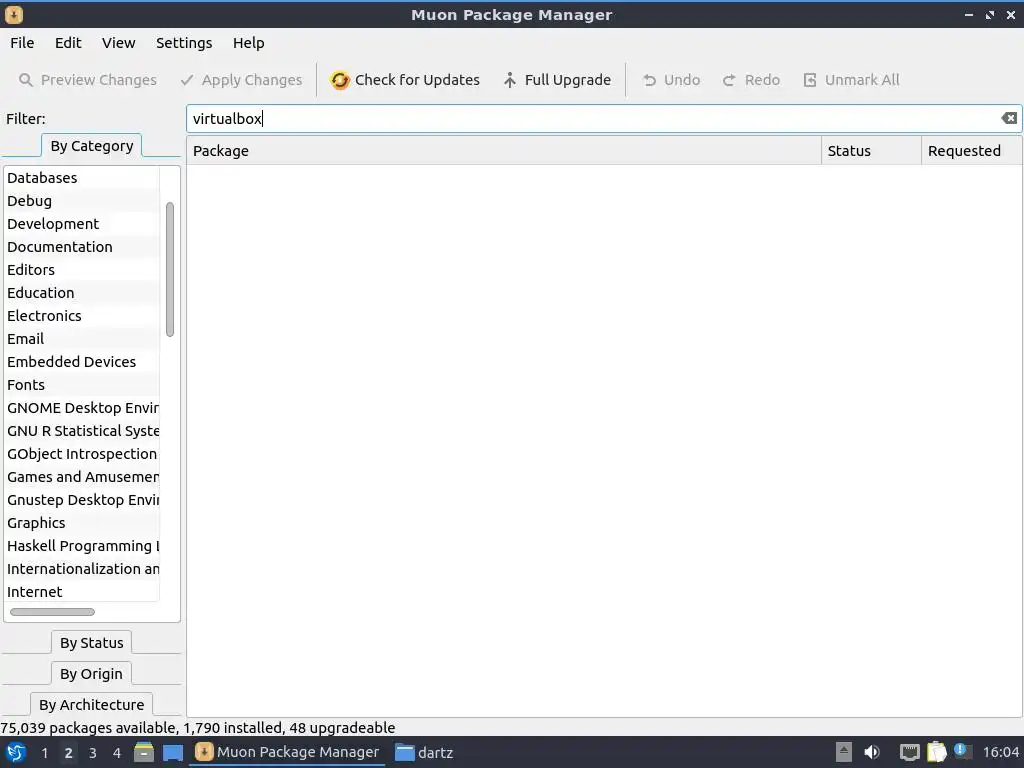The width and height of the screenshot is (1024, 768).
Task: Select the Debug category
Action: click(82, 200)
